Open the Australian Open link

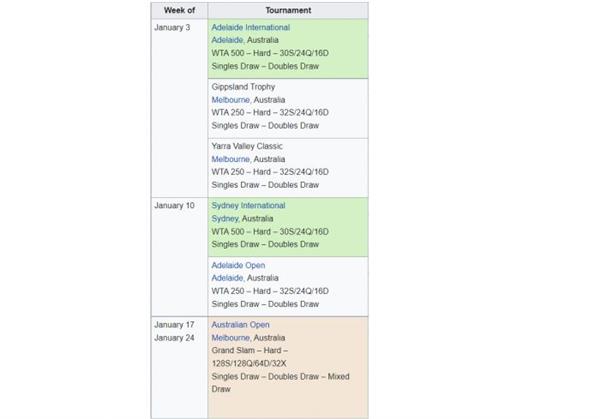click(240, 324)
